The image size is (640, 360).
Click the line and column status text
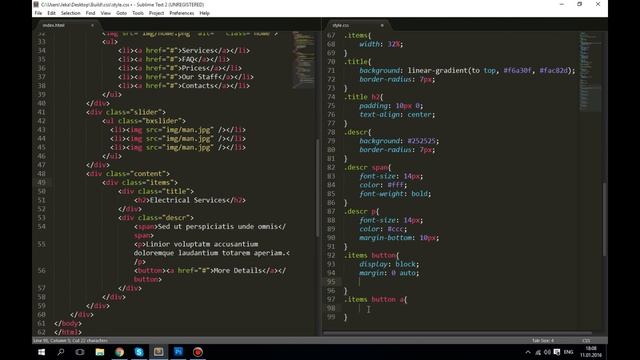click(x=70, y=340)
